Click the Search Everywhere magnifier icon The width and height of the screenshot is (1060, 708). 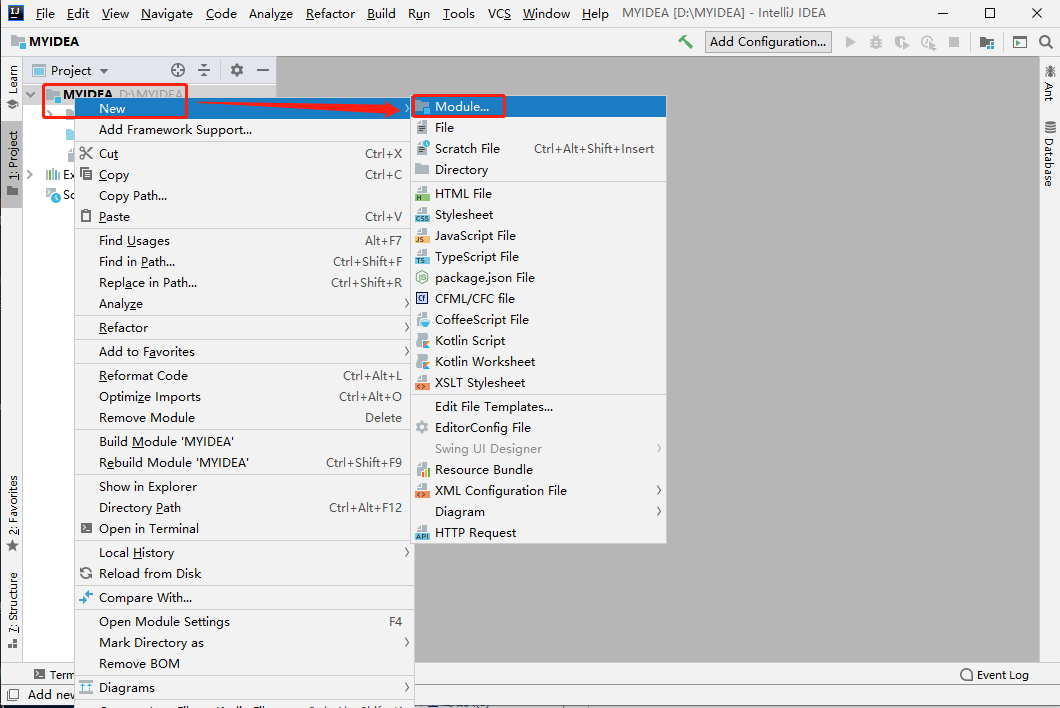(1045, 42)
